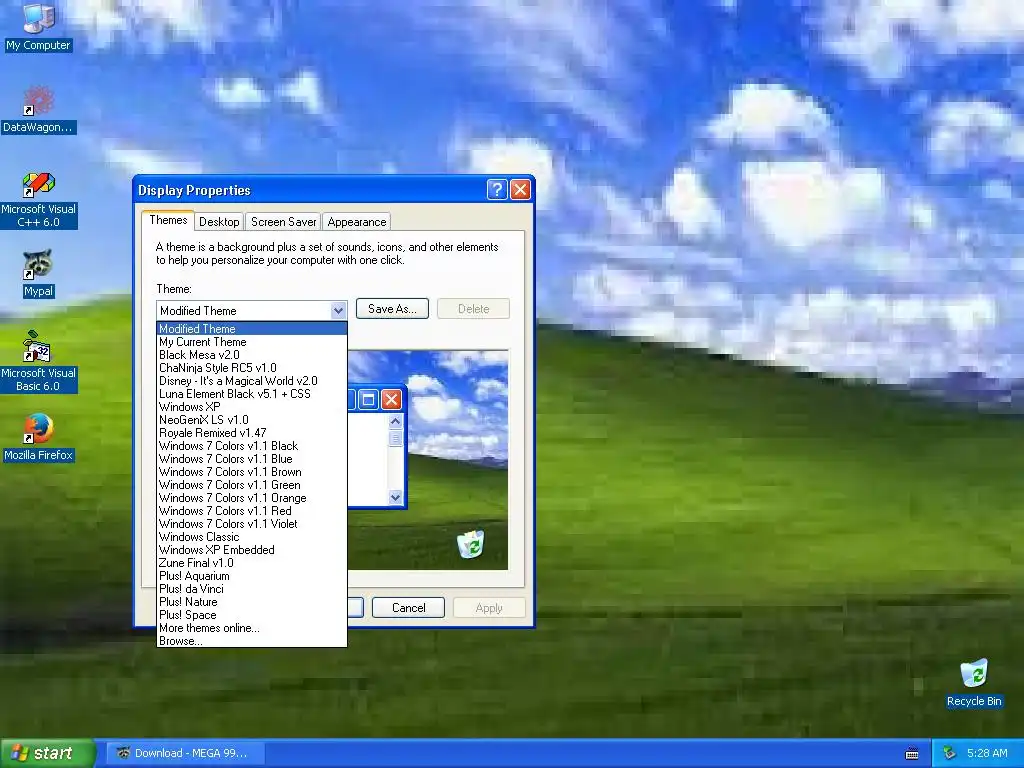Select Royale Remixed v1.47 theme

click(x=251, y=433)
